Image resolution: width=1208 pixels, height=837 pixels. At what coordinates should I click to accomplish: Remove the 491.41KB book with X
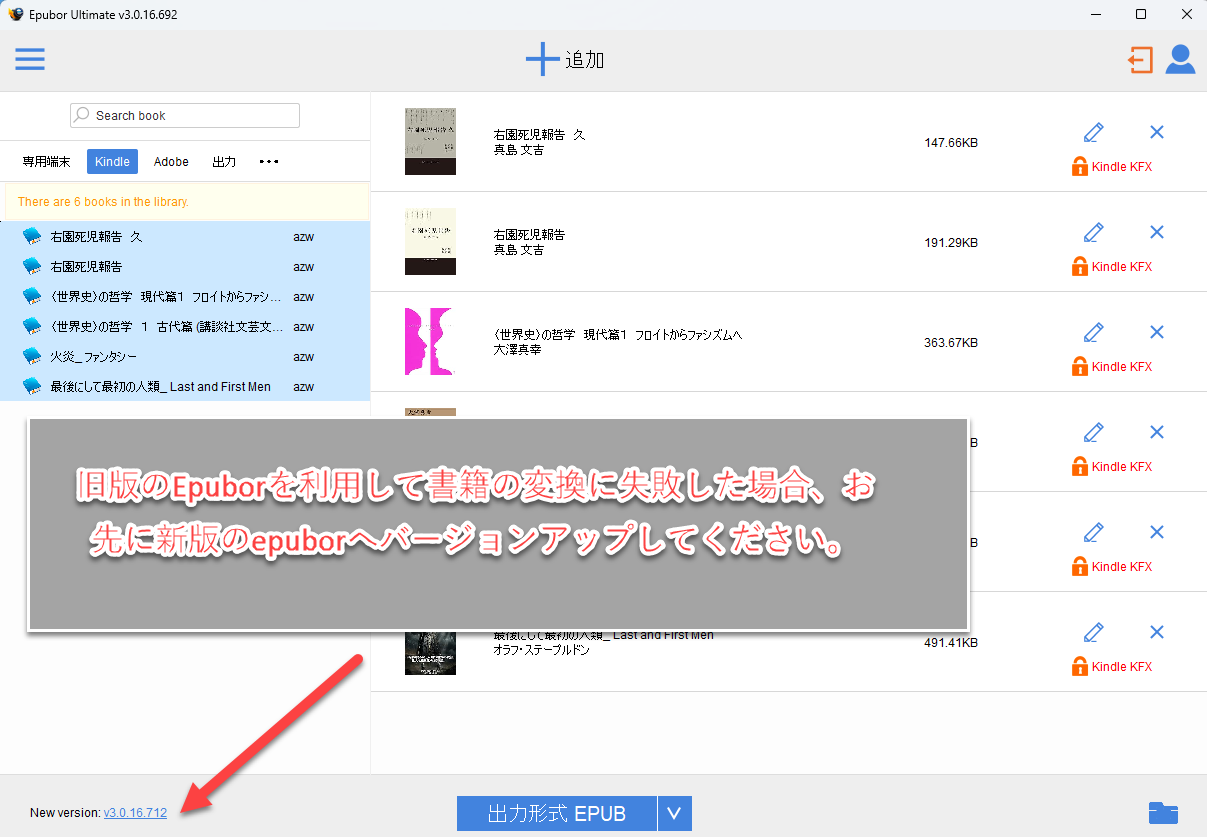(x=1157, y=632)
